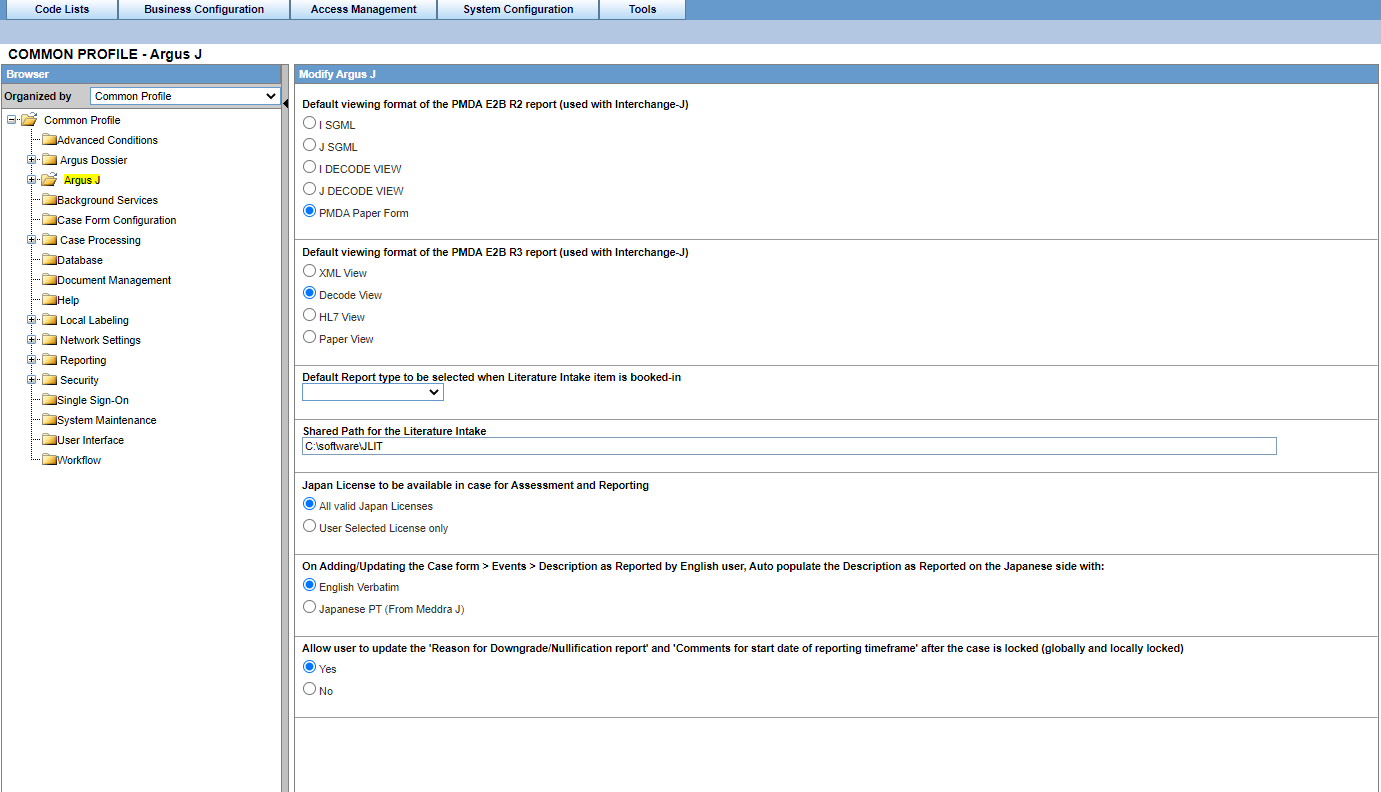Click the Argus J highlighted tree label
The height and width of the screenshot is (792, 1381).
(x=82, y=180)
